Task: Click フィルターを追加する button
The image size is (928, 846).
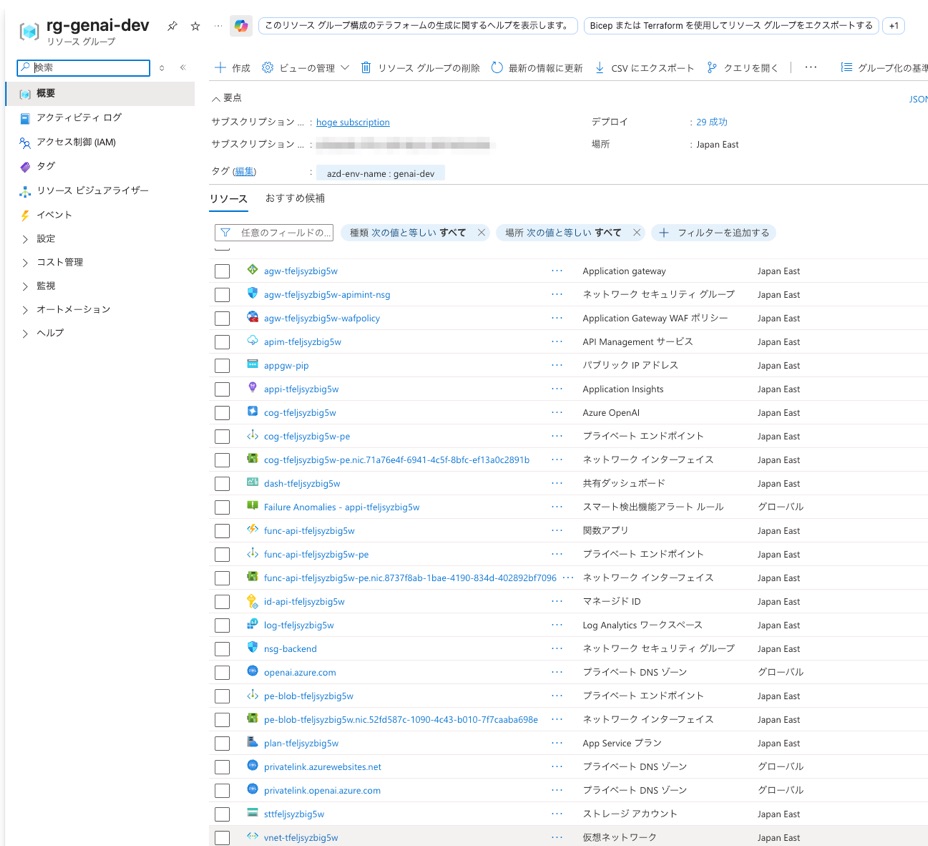Action: pos(714,233)
